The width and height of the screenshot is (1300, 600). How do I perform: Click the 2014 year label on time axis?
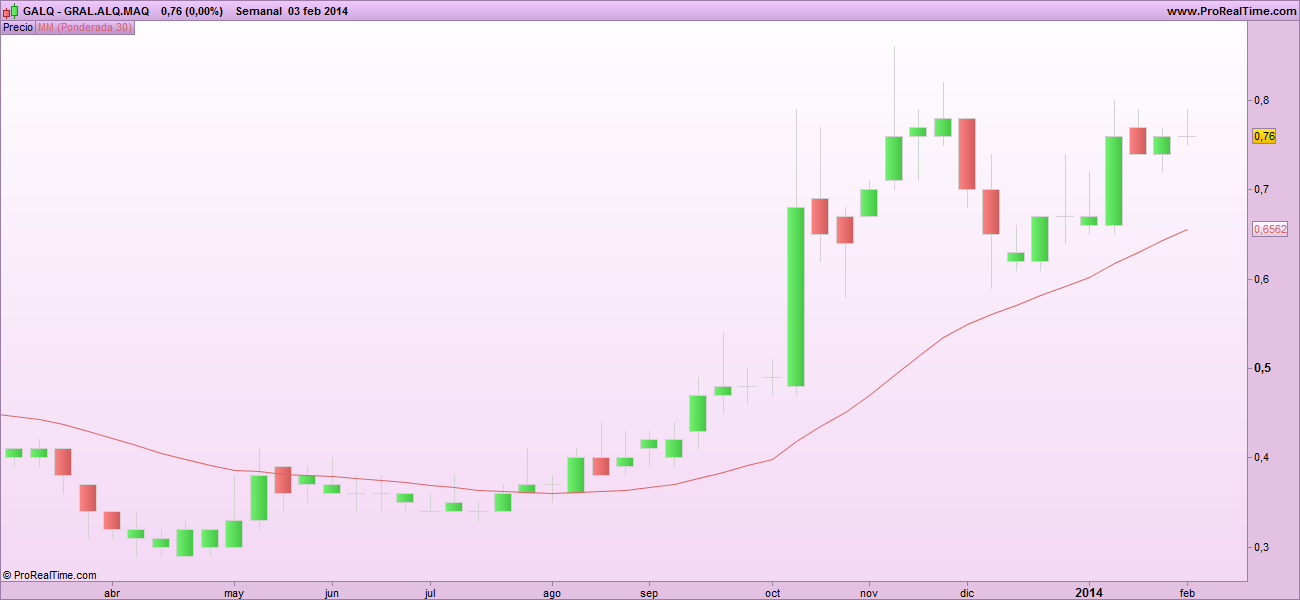point(1089,592)
